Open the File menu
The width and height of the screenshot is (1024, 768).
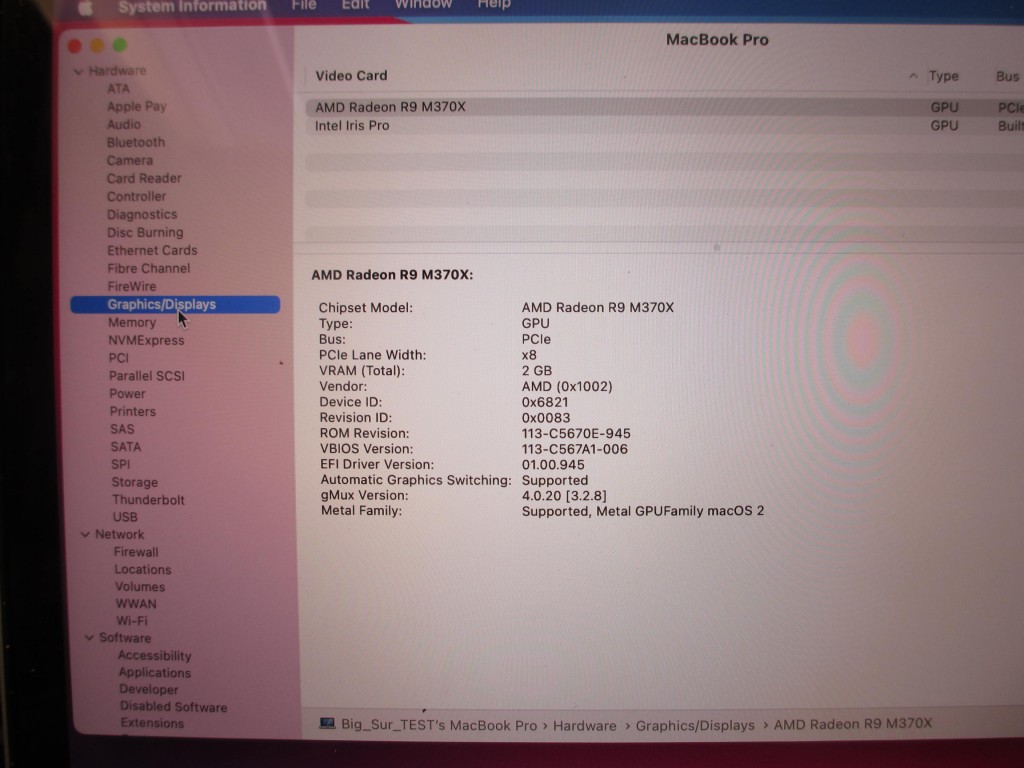pos(304,5)
